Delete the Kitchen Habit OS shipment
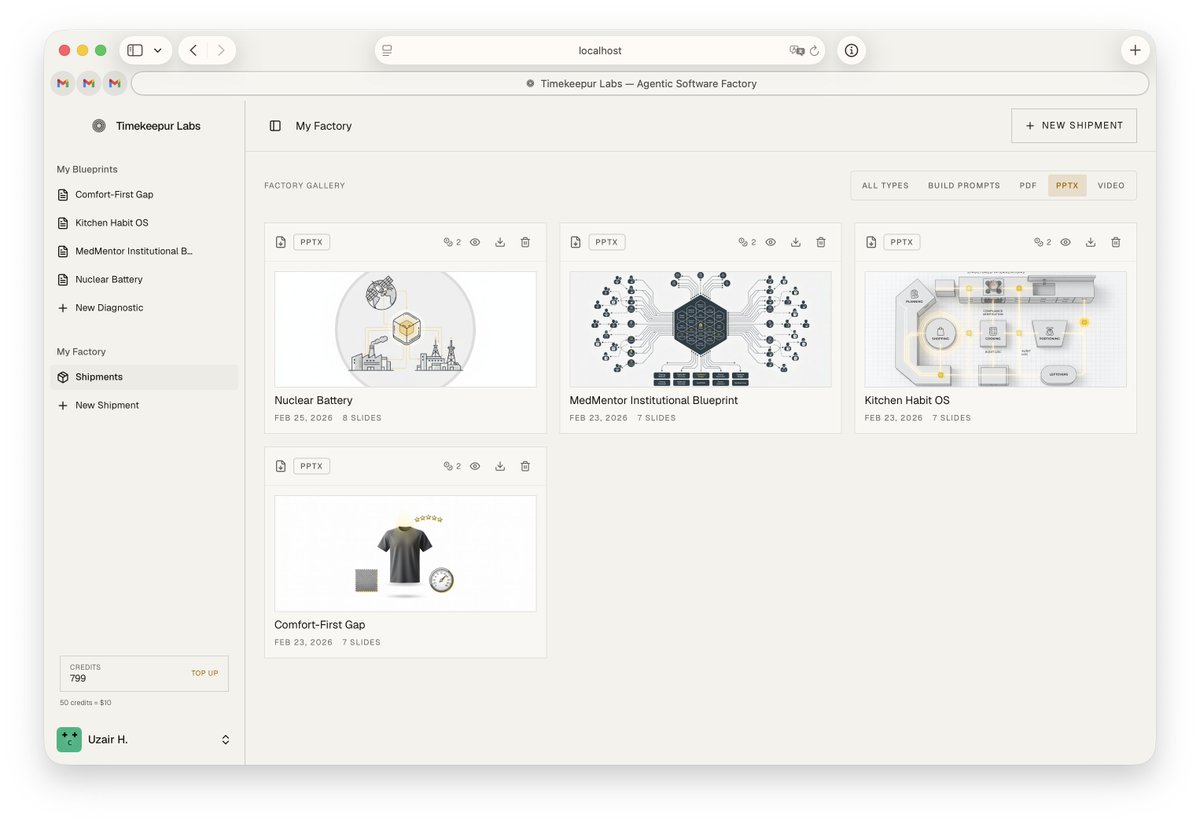 pos(1115,241)
